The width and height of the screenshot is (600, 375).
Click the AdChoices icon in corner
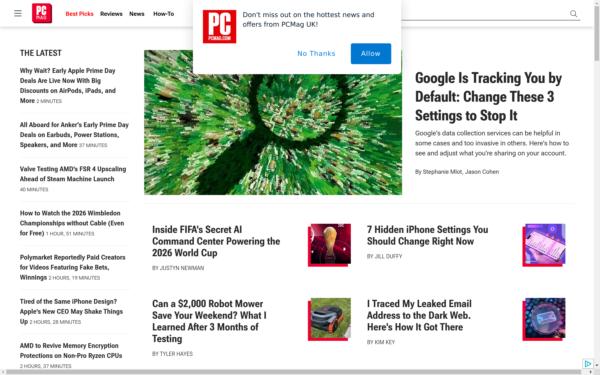coord(587,364)
